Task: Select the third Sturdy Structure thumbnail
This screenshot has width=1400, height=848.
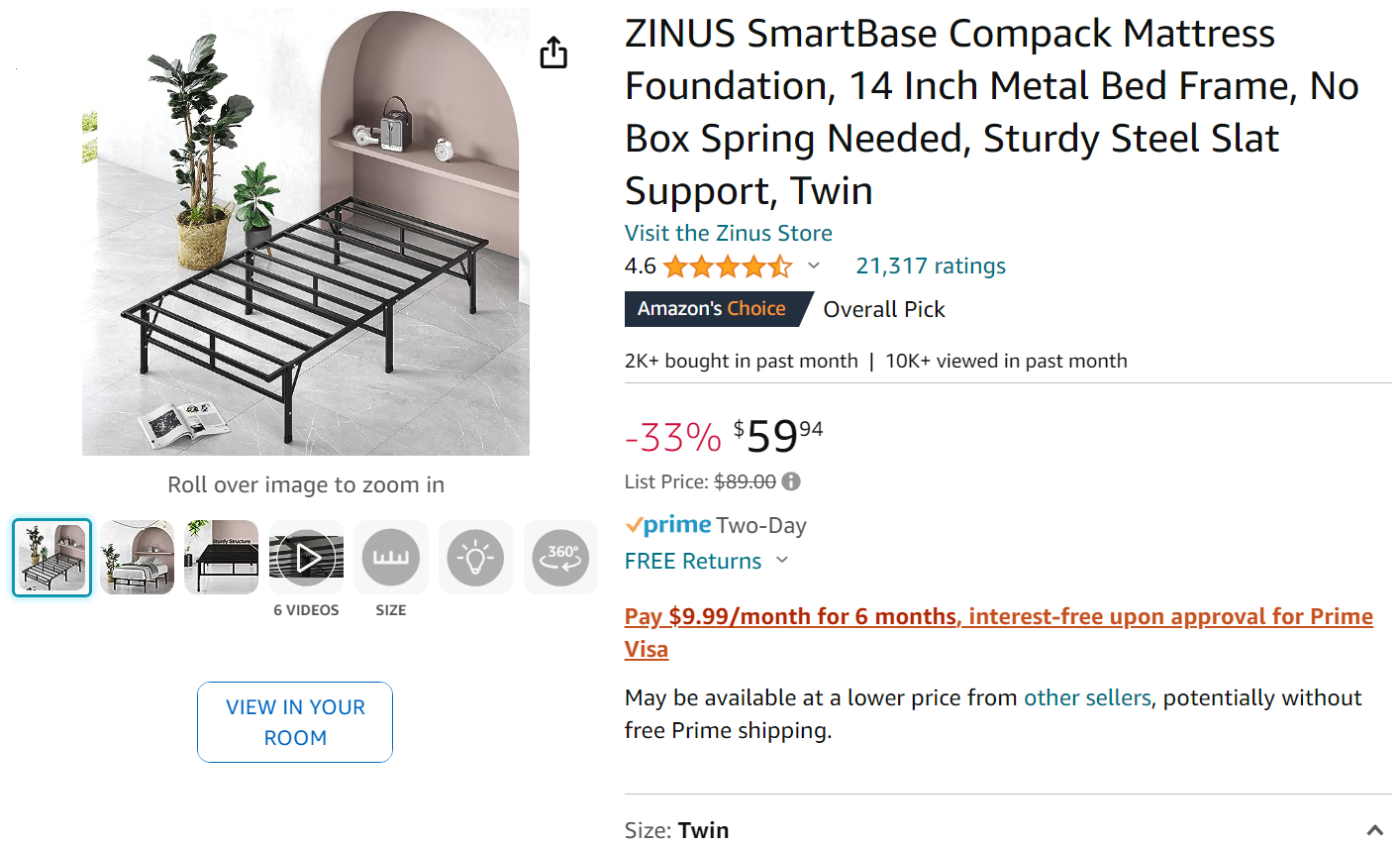Action: [x=222, y=558]
